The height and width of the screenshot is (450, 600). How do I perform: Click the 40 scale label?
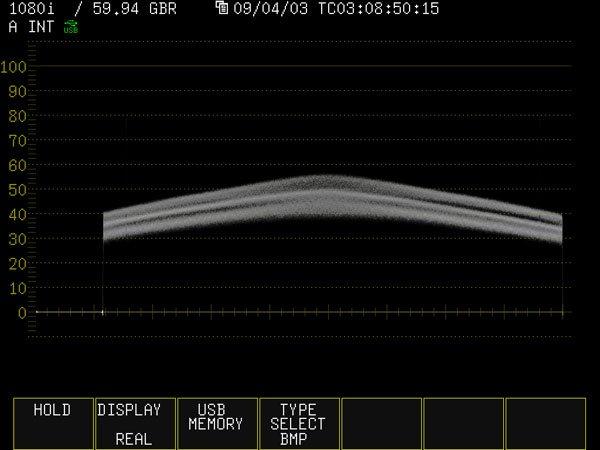pos(18,215)
